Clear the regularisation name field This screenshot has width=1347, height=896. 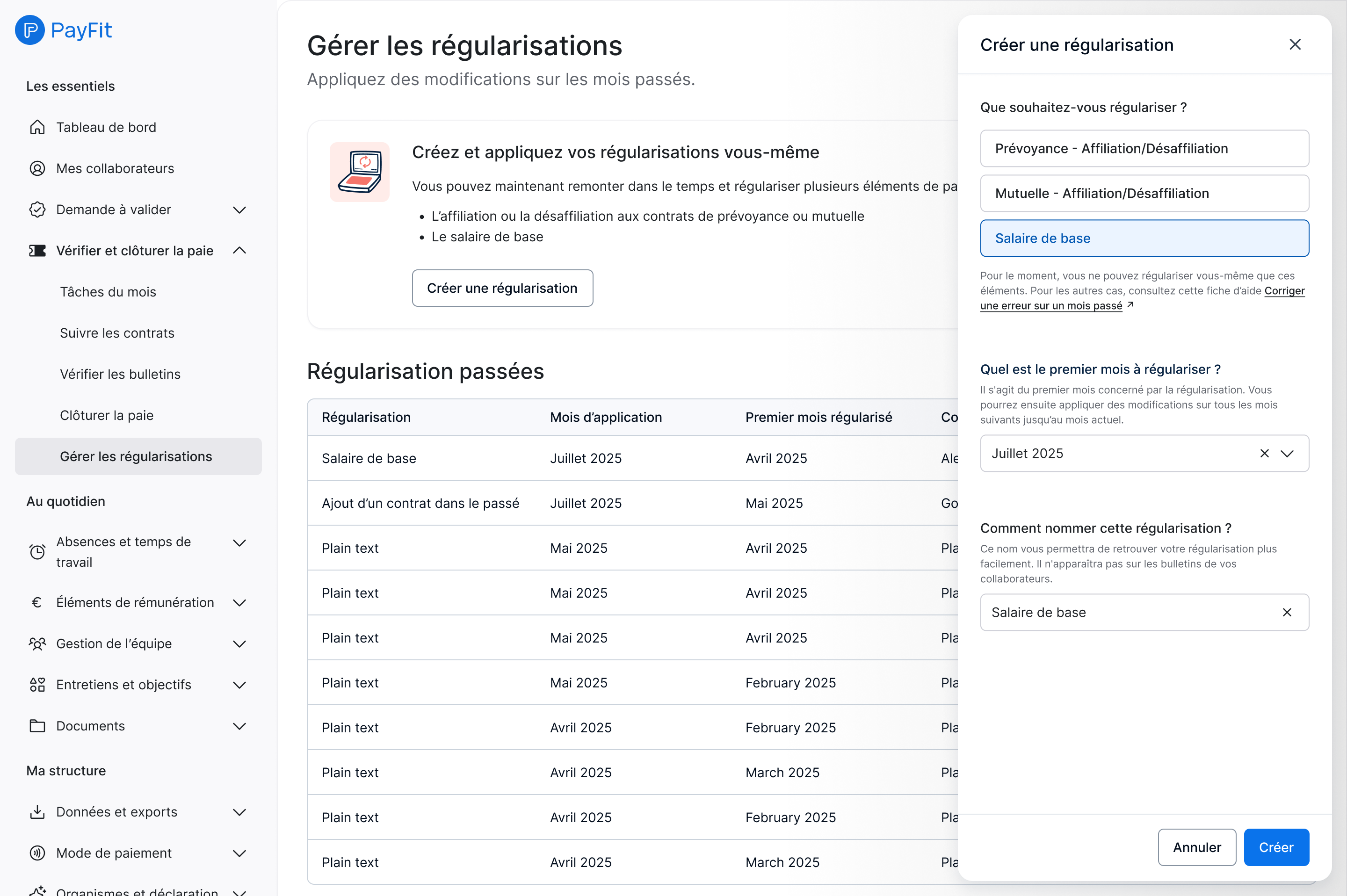tap(1286, 612)
